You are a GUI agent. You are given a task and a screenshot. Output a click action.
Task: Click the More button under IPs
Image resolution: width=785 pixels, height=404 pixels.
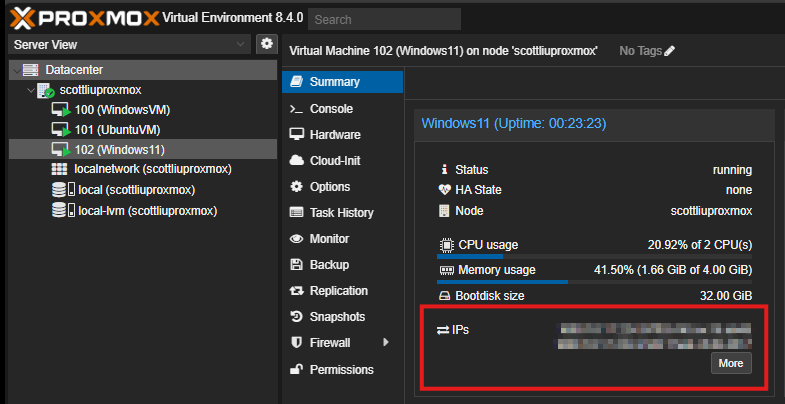(731, 363)
